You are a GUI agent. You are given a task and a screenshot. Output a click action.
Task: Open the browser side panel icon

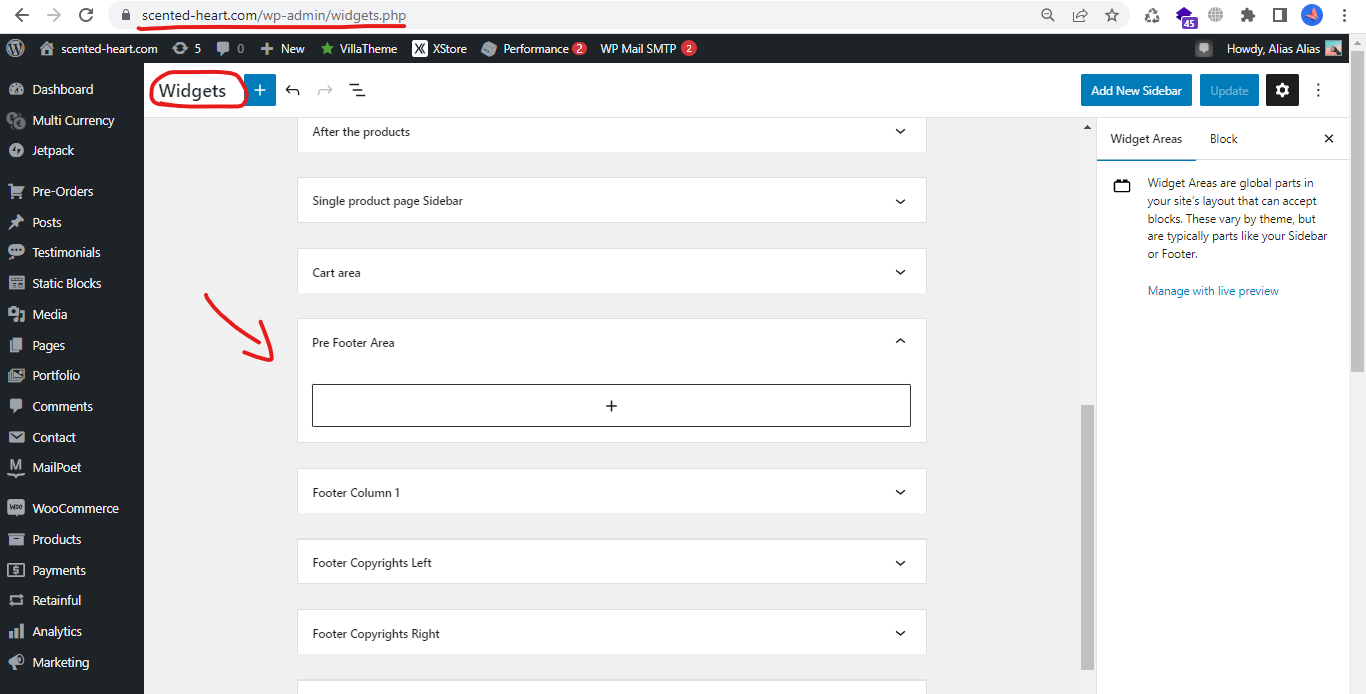pyautogui.click(x=1279, y=15)
